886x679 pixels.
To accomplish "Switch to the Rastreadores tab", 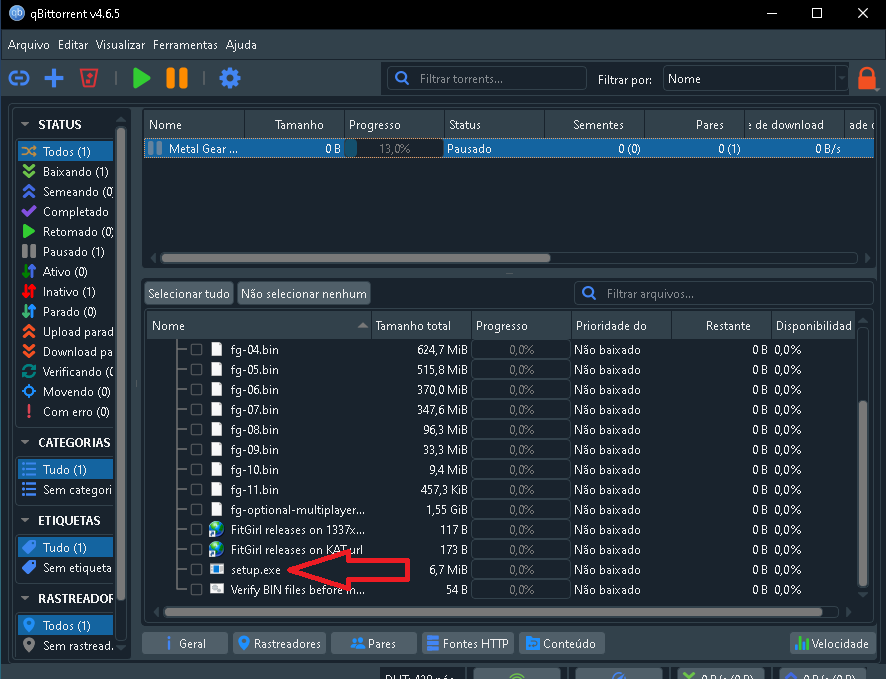I will pos(278,643).
